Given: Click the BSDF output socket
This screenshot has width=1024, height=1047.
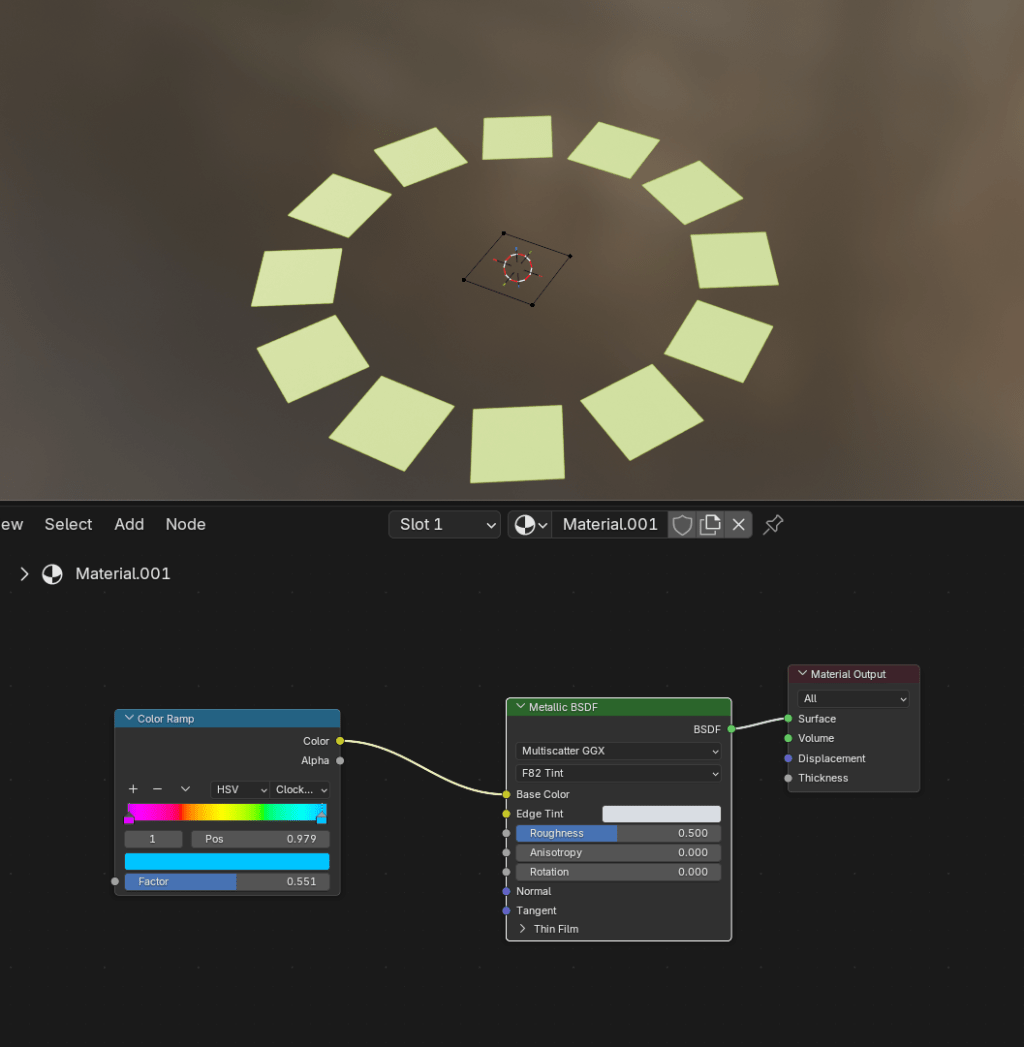Looking at the screenshot, I should pos(732,729).
